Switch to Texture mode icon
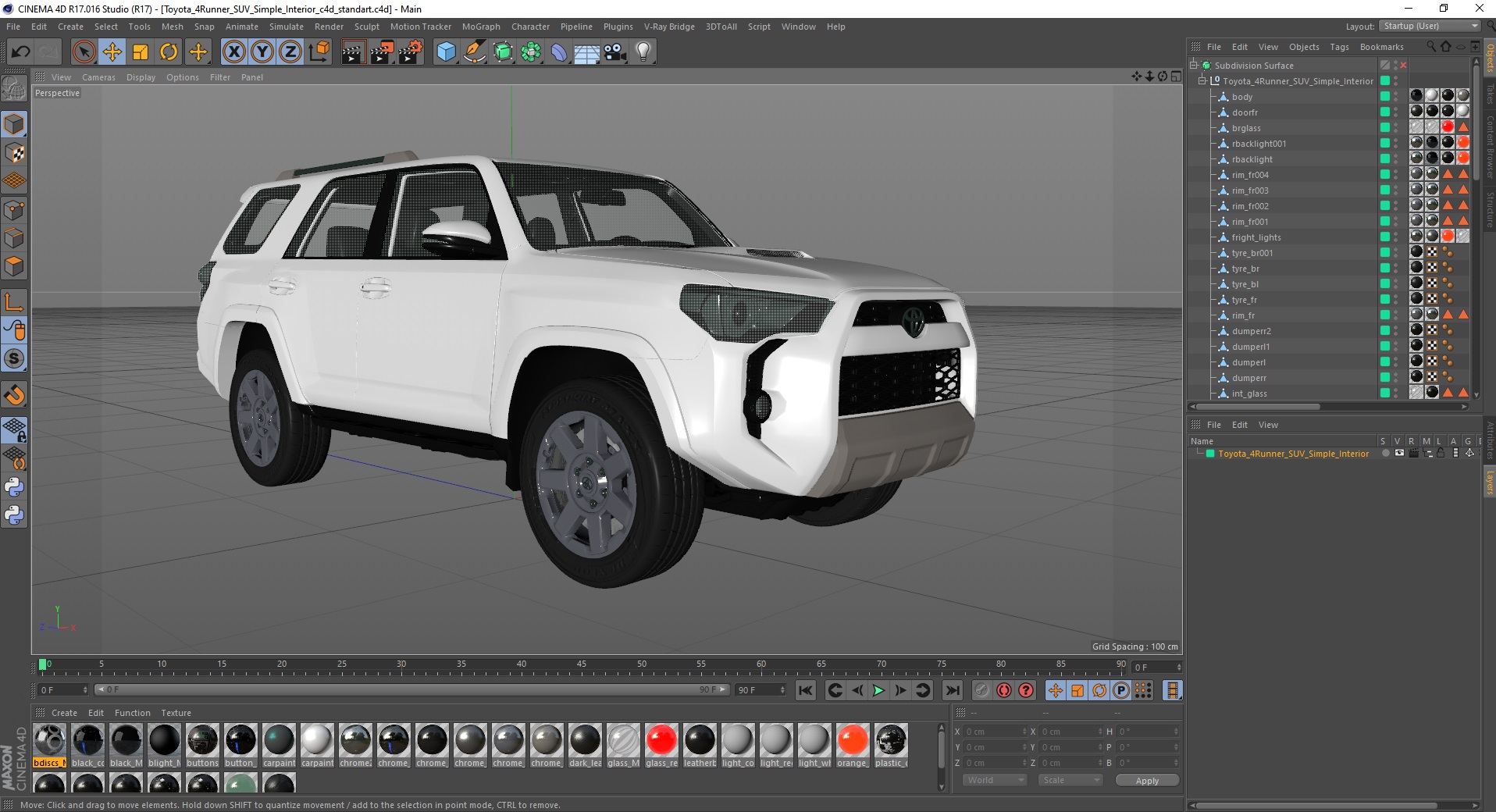 coord(14,153)
